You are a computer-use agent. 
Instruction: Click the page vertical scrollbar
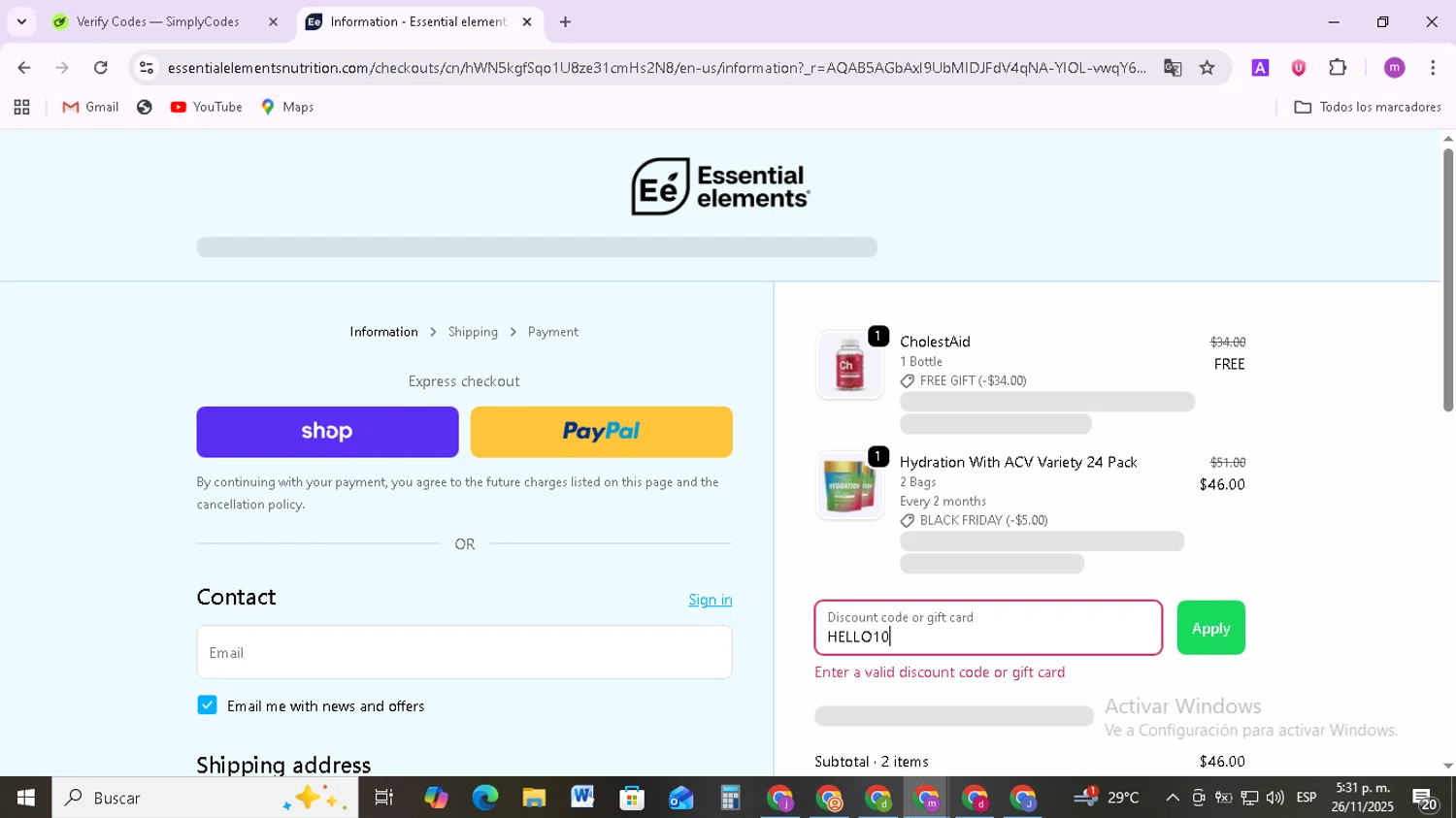click(1447, 279)
